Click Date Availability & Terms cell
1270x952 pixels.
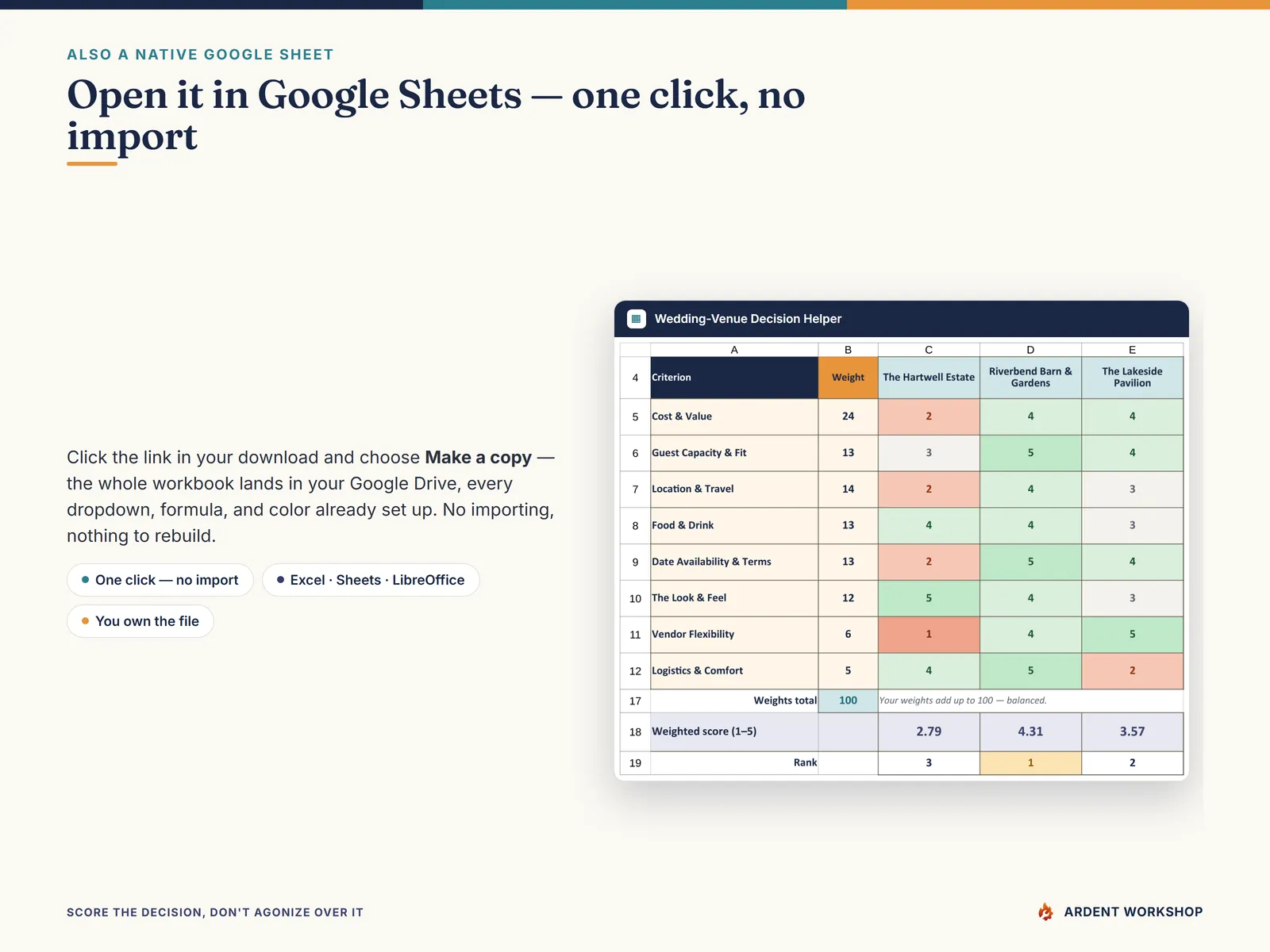pos(734,562)
